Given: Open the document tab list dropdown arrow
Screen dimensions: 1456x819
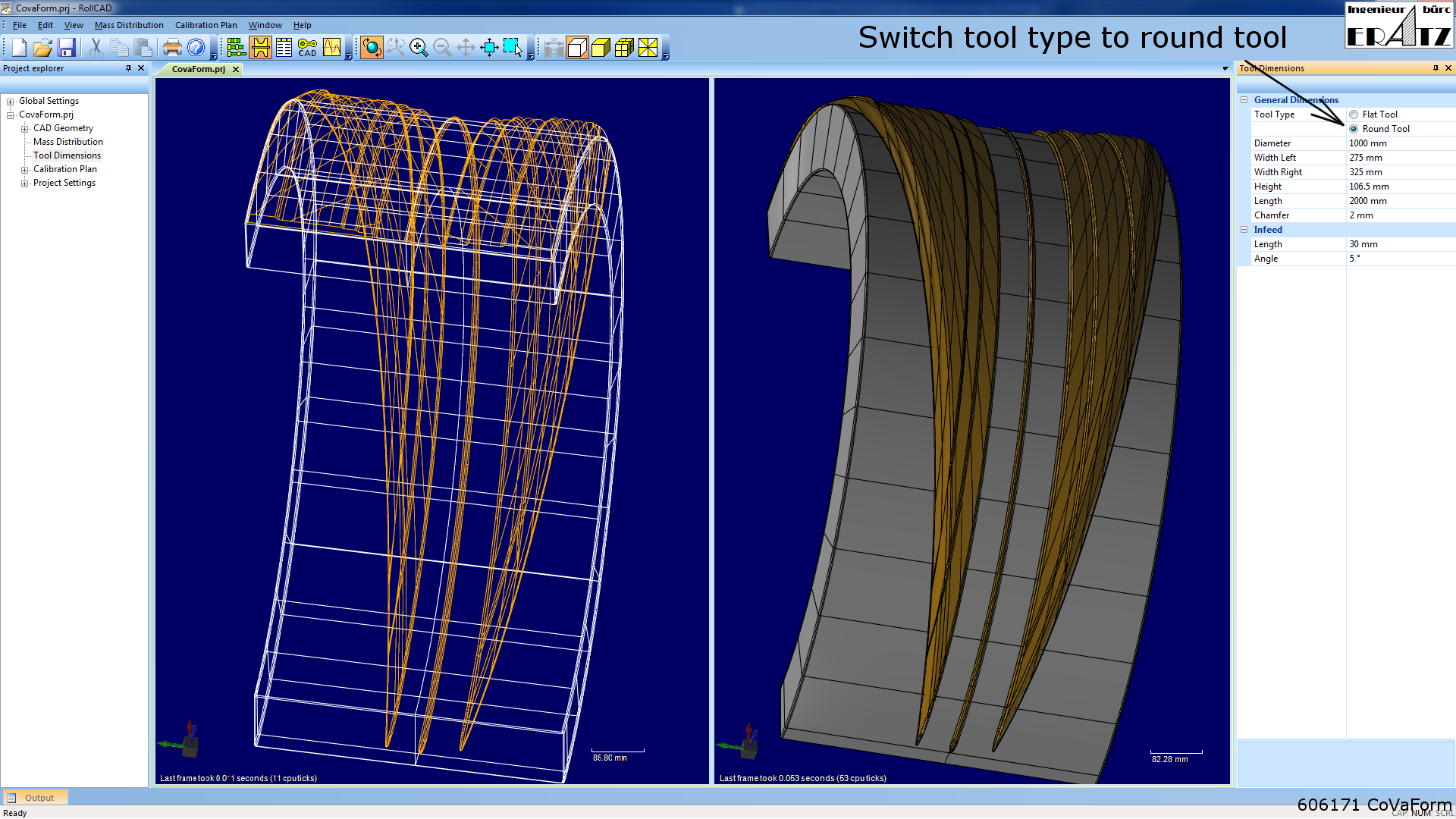Looking at the screenshot, I should [x=1225, y=69].
